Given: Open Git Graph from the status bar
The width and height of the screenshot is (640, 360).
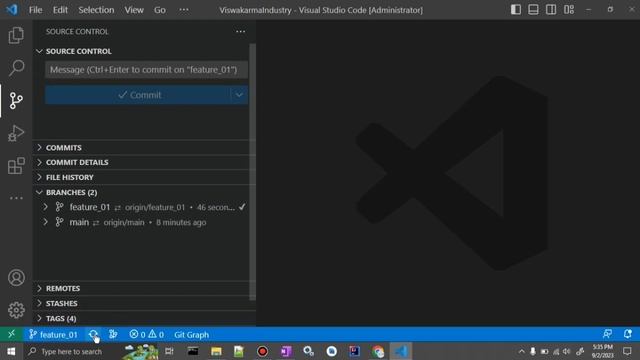Looking at the screenshot, I should (x=191, y=335).
